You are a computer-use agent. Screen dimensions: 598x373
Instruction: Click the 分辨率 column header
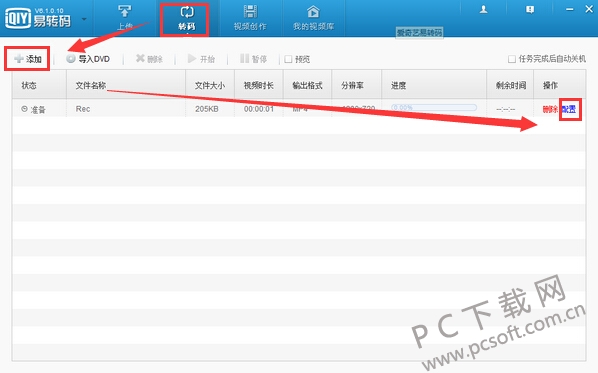(x=357, y=85)
